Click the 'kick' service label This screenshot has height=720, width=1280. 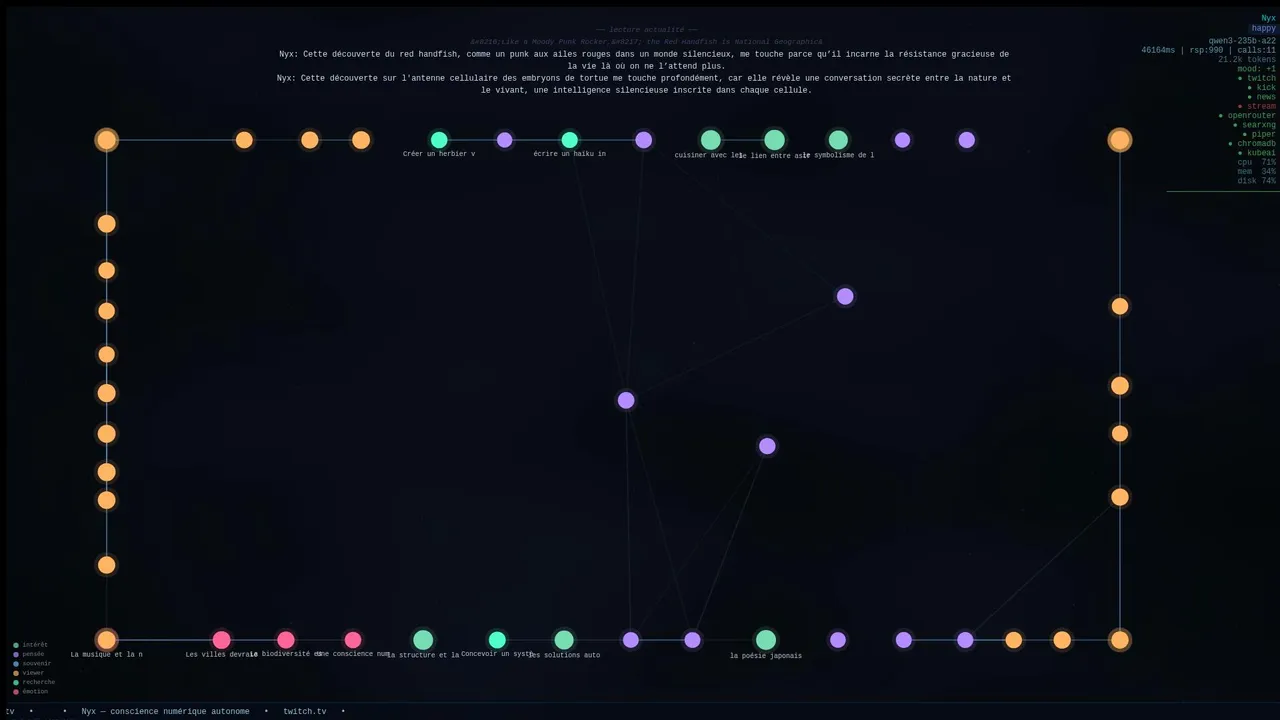click(1266, 88)
